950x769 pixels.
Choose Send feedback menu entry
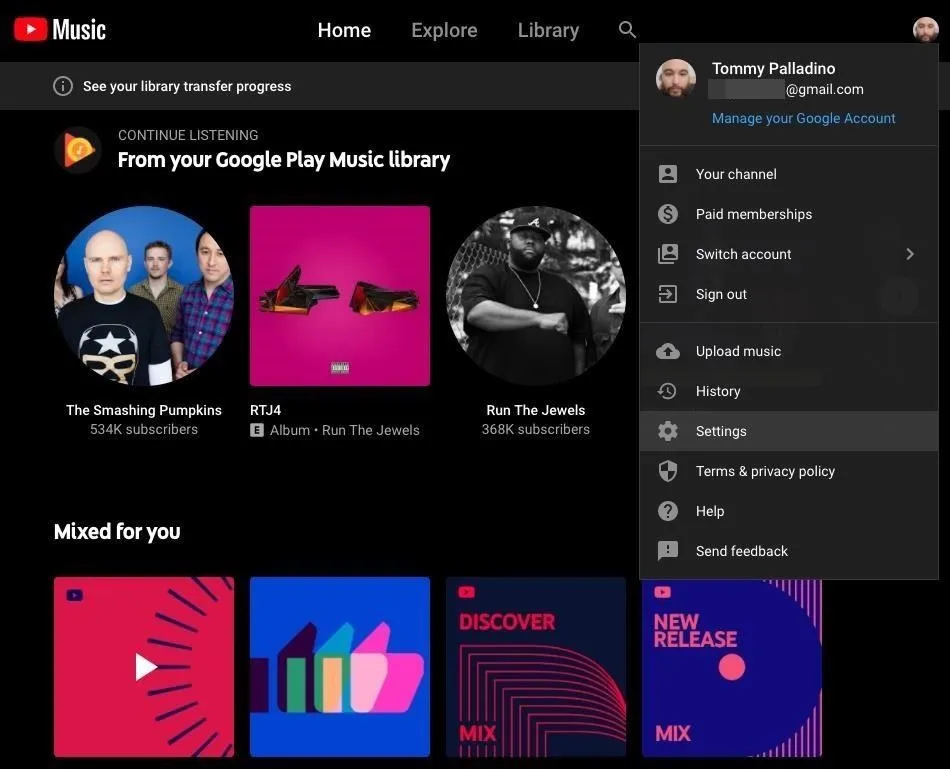pyautogui.click(x=789, y=551)
